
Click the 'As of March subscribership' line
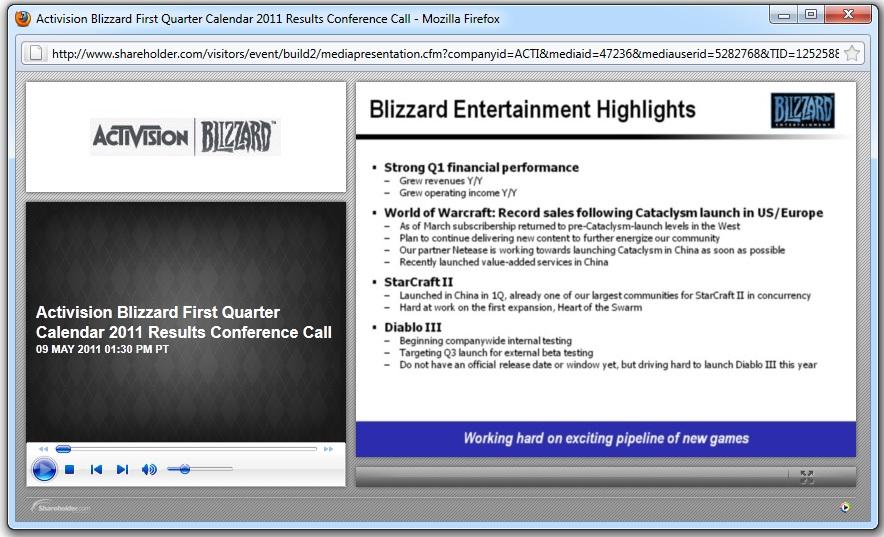(569, 227)
